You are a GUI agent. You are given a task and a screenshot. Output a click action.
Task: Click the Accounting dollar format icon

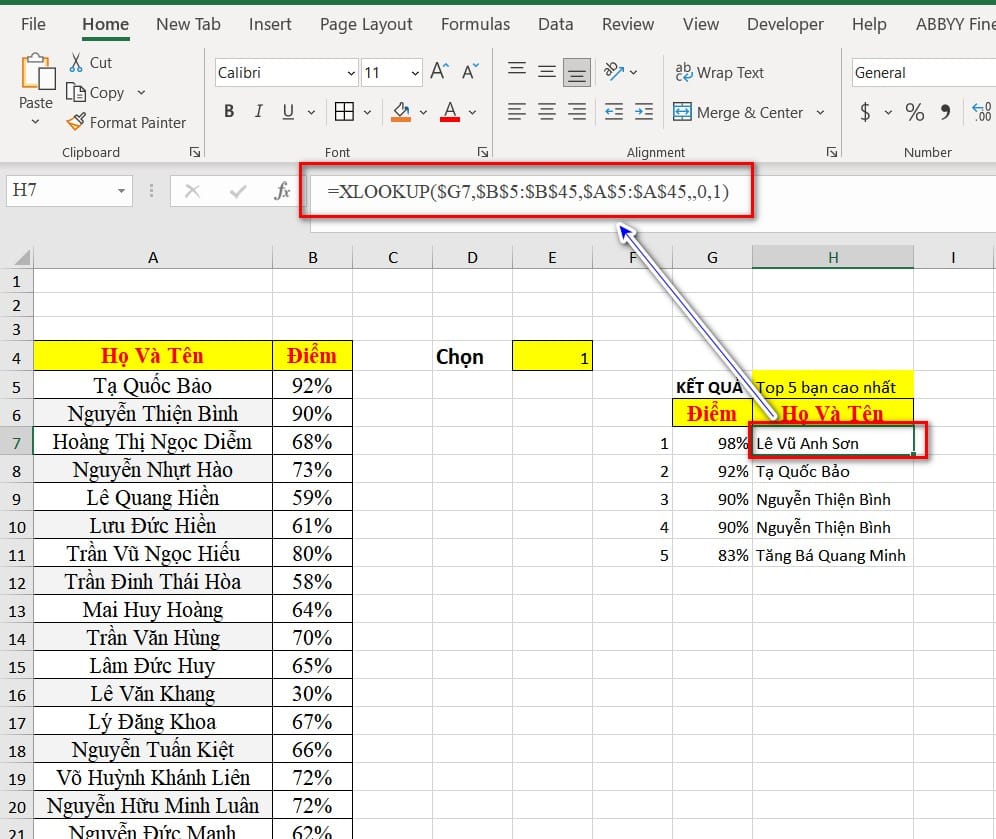tap(865, 112)
